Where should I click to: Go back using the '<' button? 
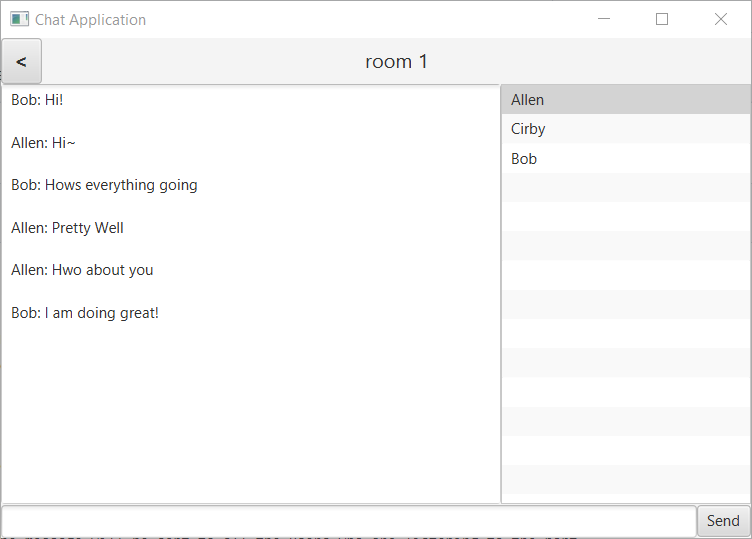pos(22,61)
